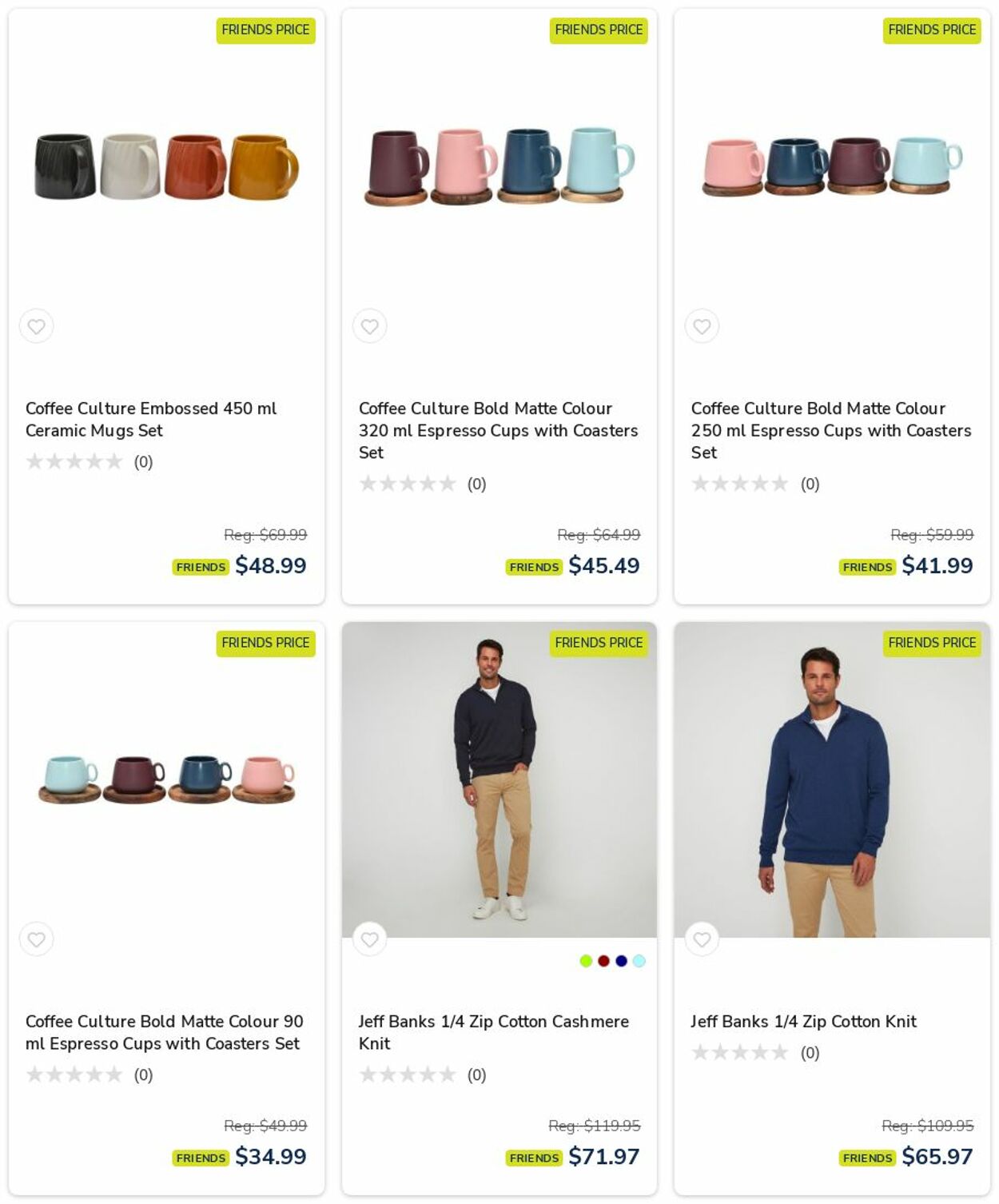Select a star on Jeff Banks Cotton Knit rating

coord(699,1052)
